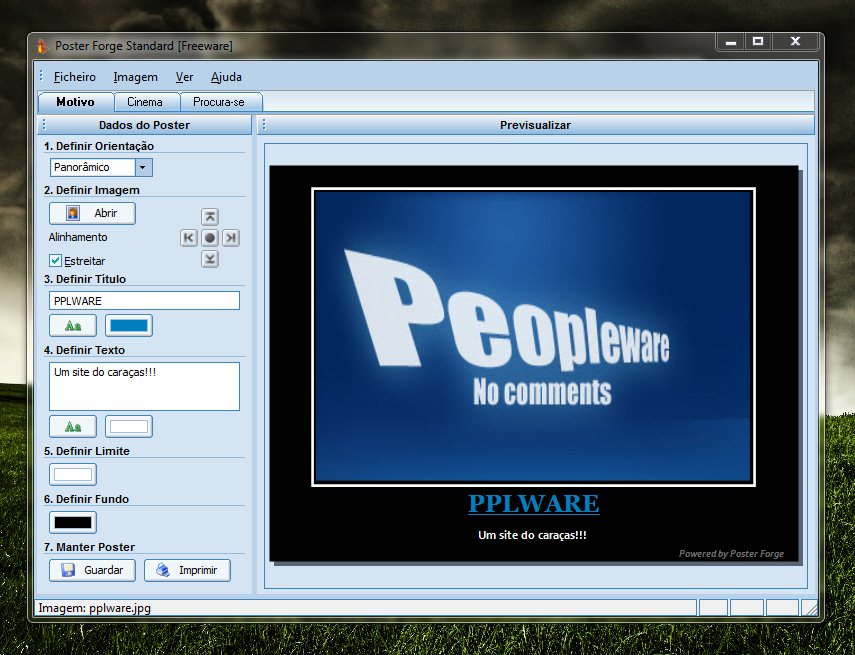Switch to the Motivo tab
The image size is (855, 655).
coord(75,102)
